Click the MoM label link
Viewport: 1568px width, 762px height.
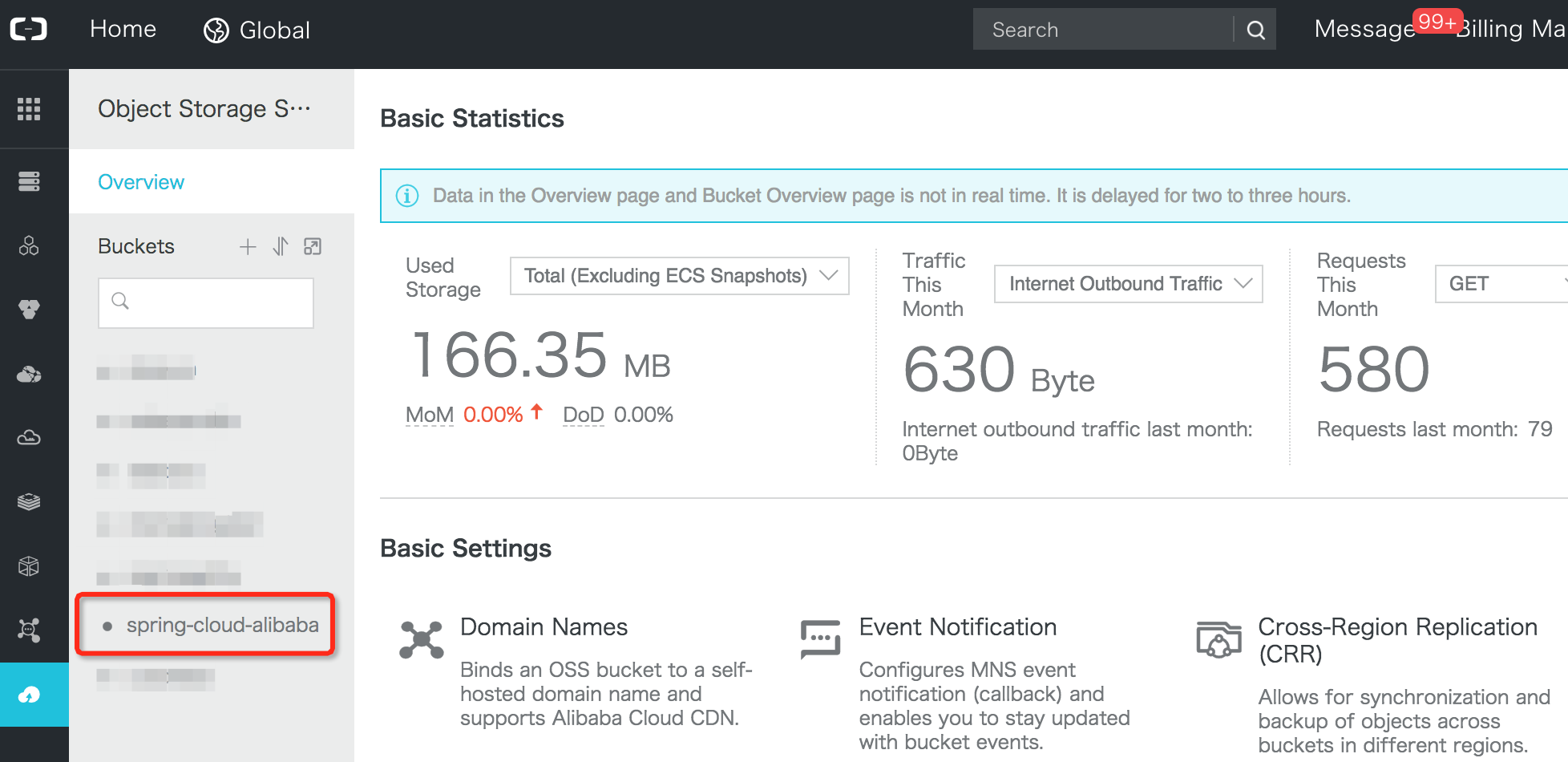(430, 415)
